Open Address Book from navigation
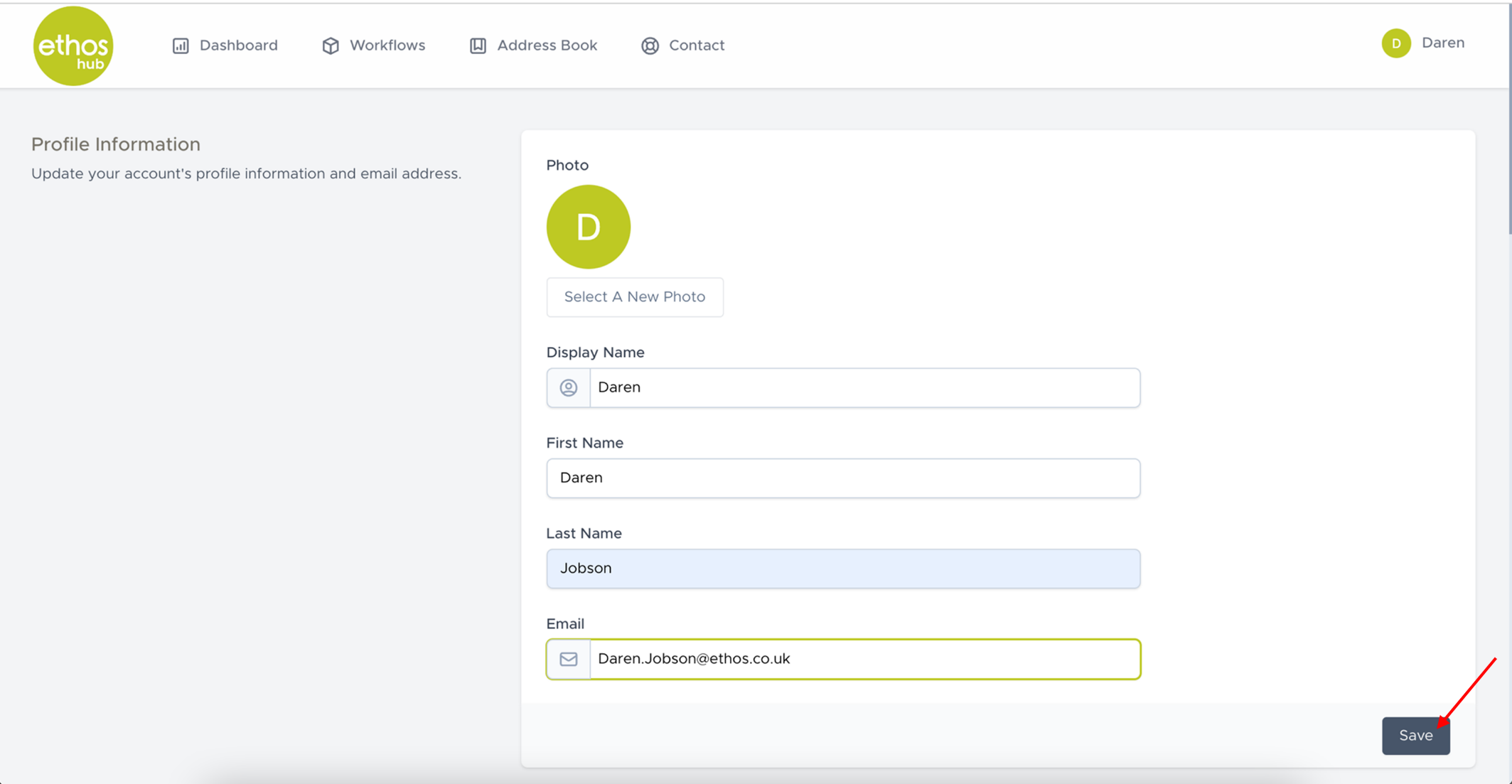 [x=547, y=45]
